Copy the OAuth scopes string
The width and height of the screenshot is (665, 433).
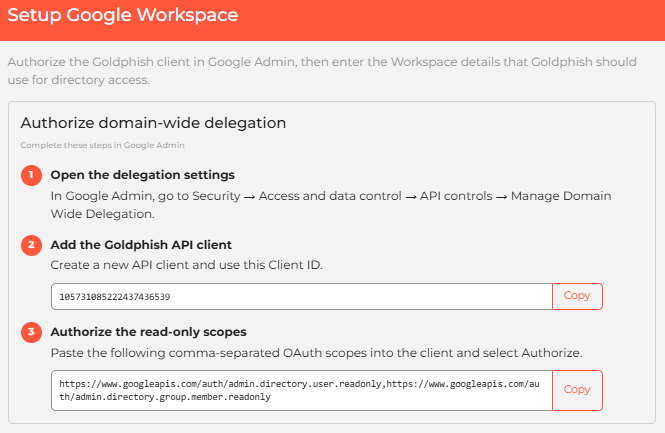577,390
